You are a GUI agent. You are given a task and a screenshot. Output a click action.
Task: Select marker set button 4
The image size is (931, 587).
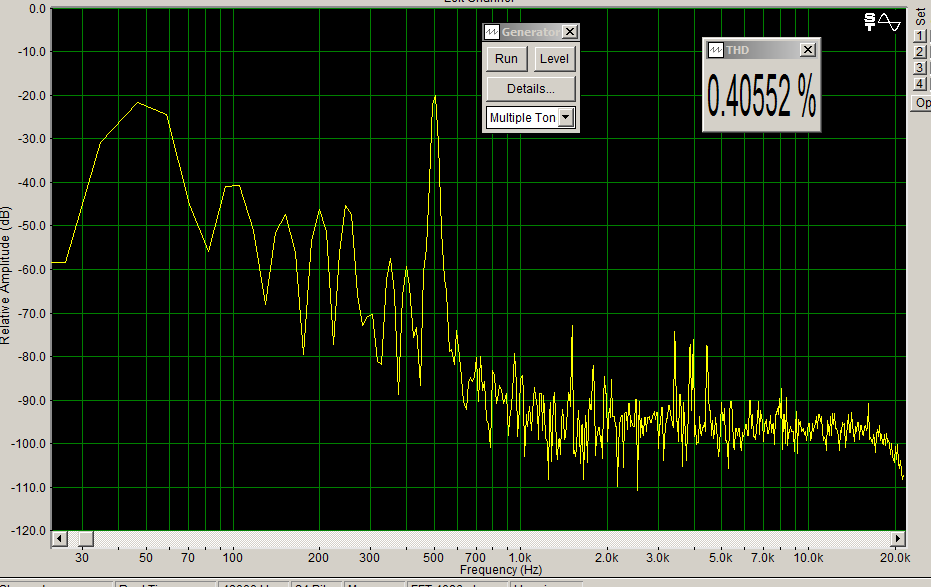click(x=920, y=84)
